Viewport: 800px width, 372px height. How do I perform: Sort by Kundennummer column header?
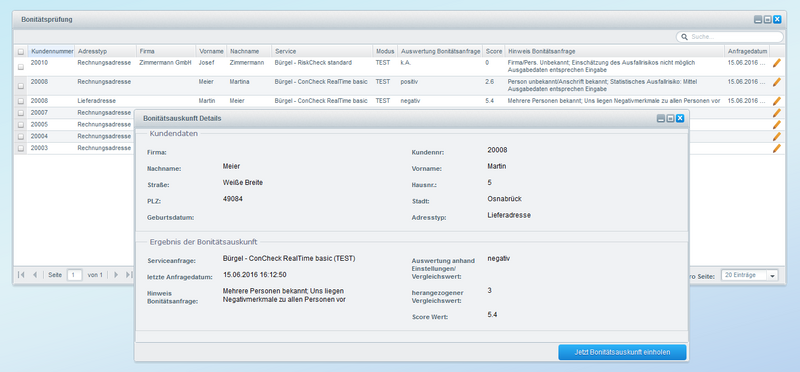click(x=51, y=51)
